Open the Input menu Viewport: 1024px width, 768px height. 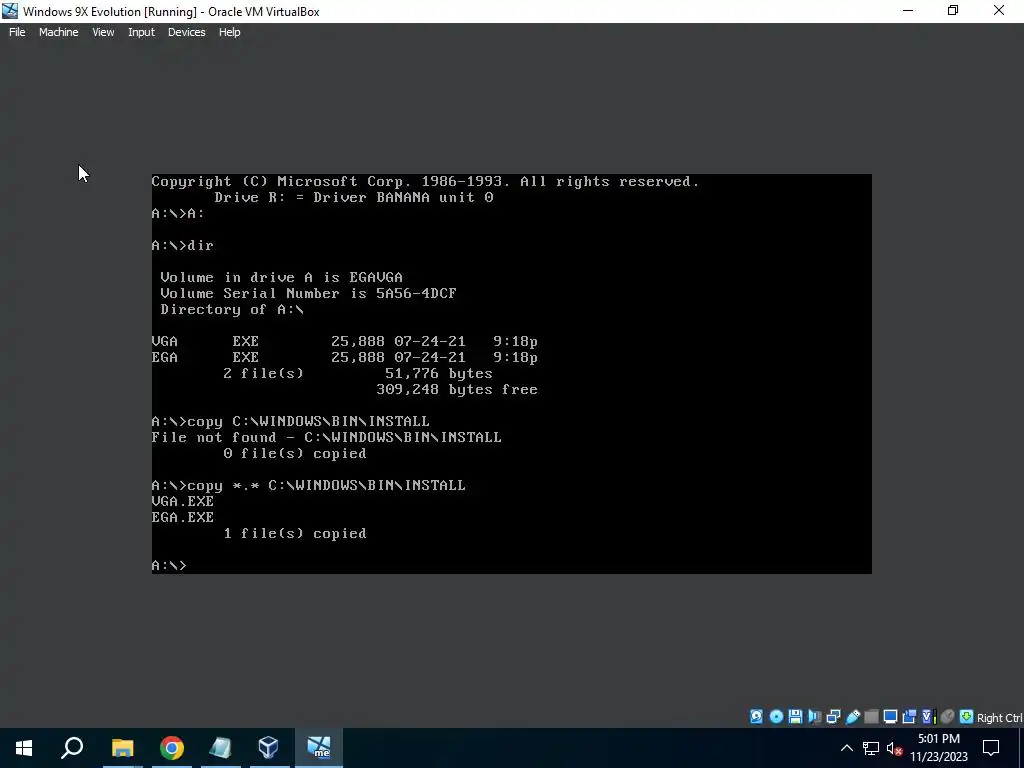point(141,32)
